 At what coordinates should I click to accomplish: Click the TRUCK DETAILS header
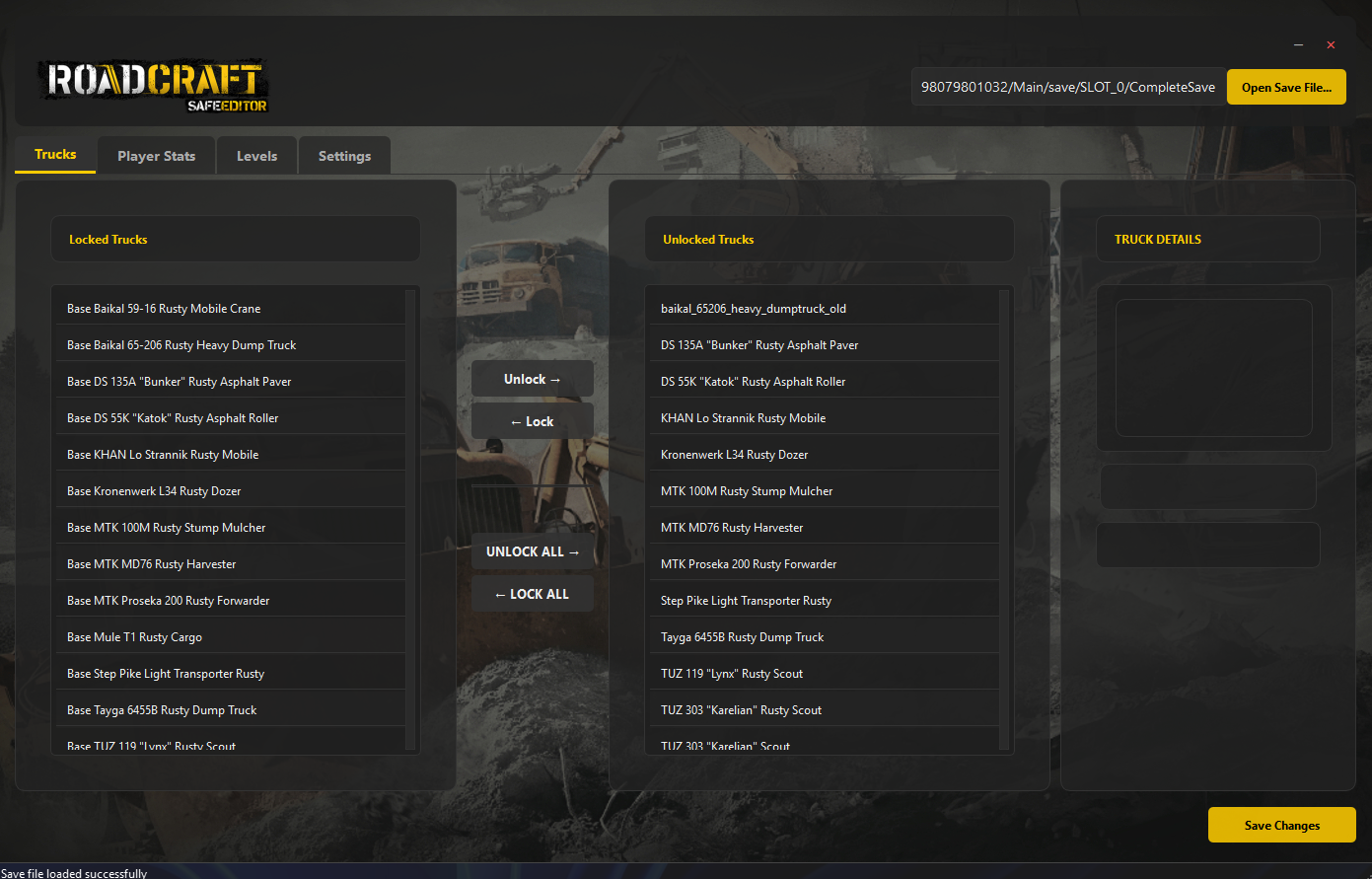pyautogui.click(x=1208, y=239)
